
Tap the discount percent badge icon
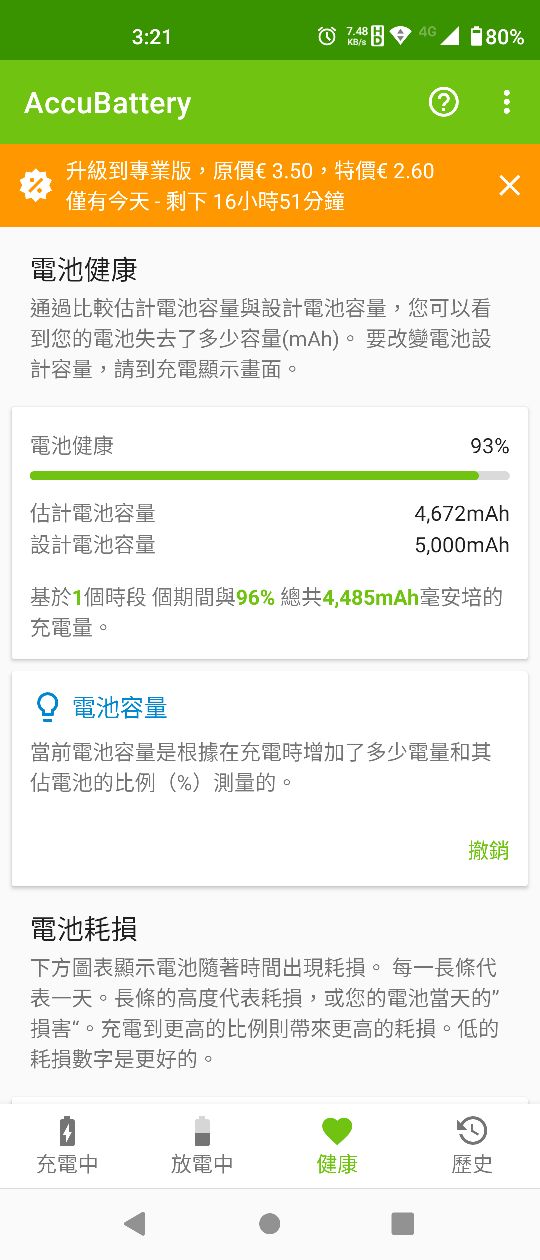click(x=35, y=185)
